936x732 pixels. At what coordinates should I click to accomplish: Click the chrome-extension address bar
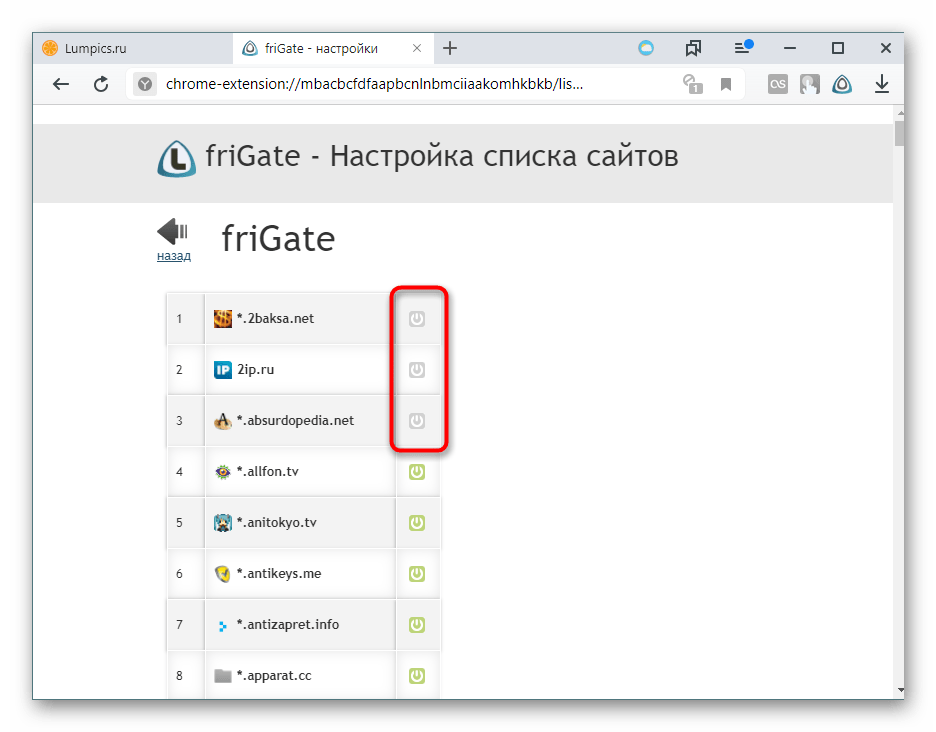374,84
